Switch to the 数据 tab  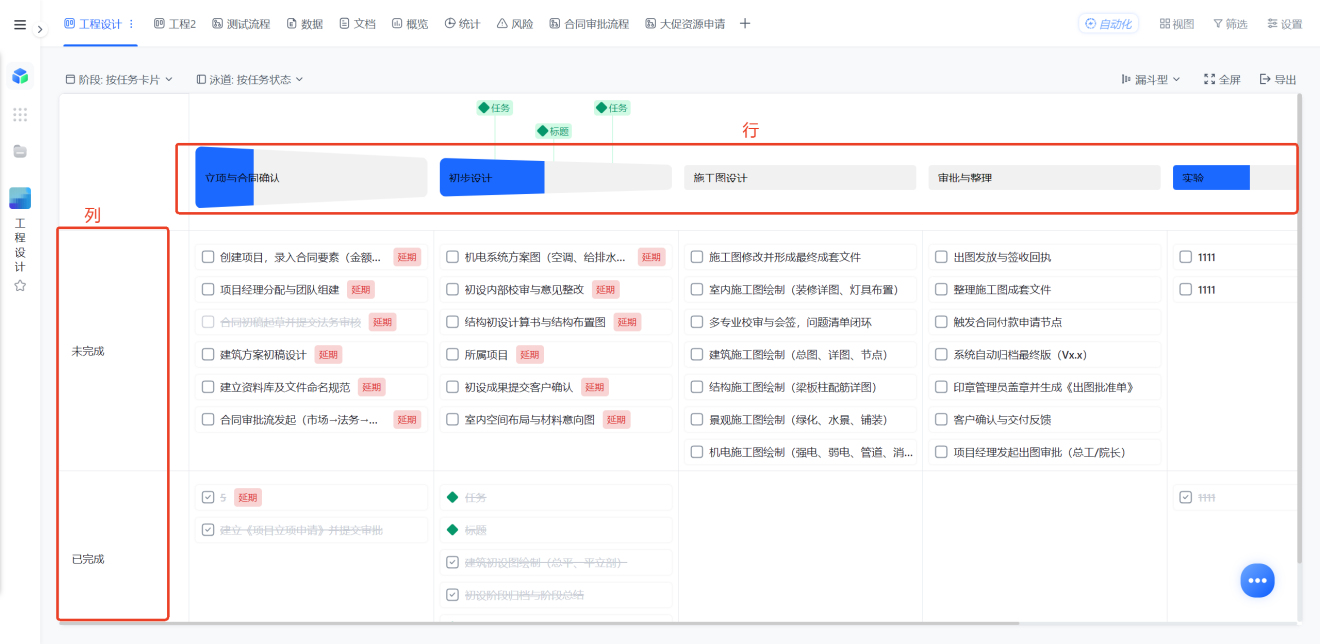click(x=305, y=23)
